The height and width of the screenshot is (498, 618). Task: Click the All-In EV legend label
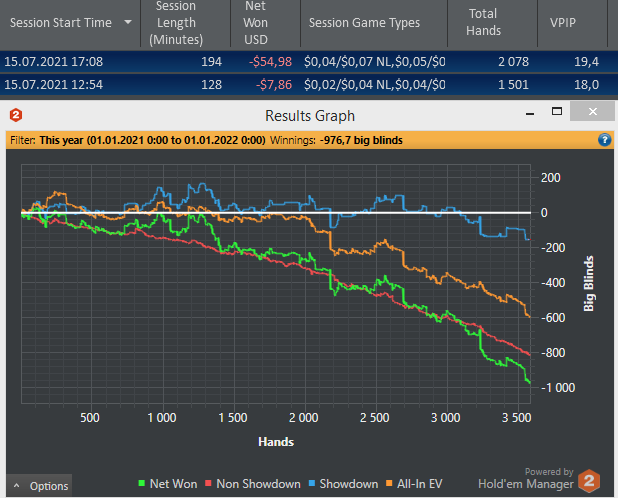point(419,484)
